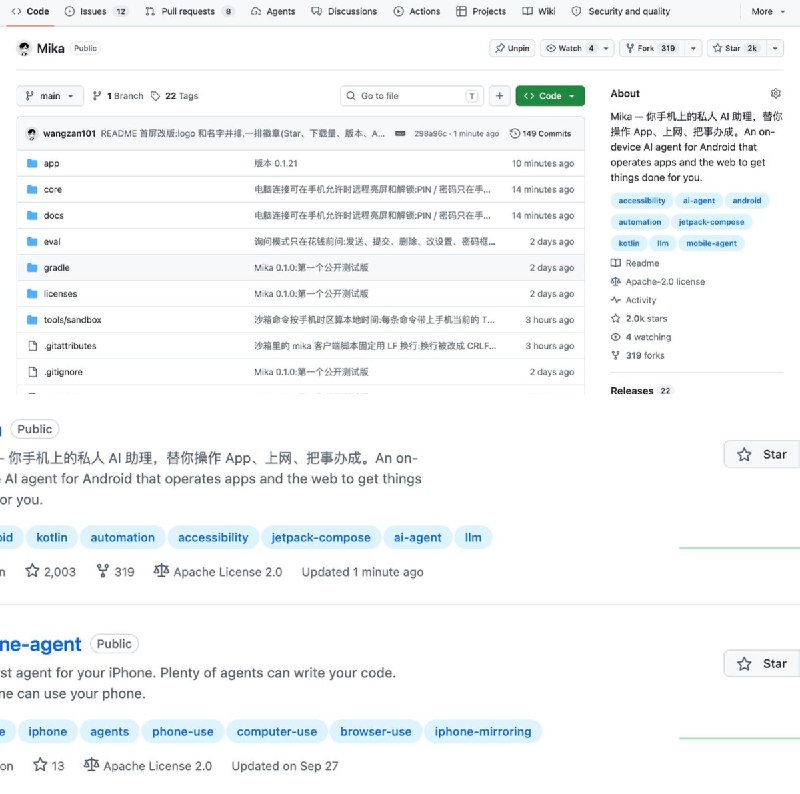View the 149 Commits history
Screen dimensions: 800x794
(x=541, y=134)
